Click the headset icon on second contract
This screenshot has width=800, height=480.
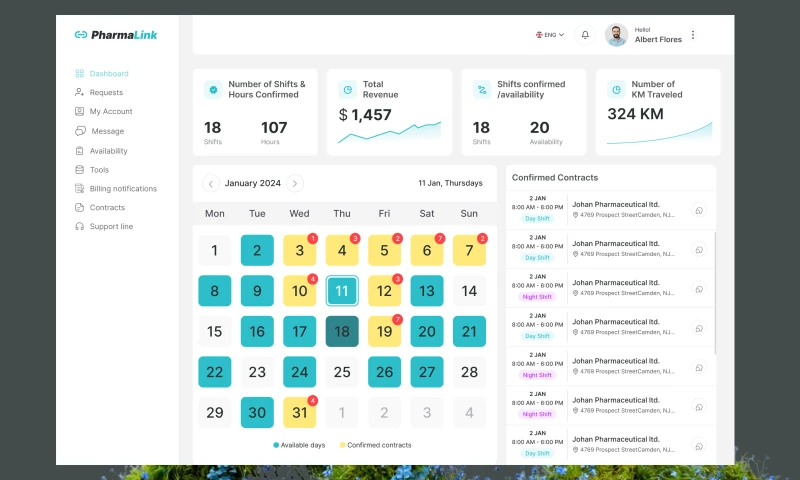pos(699,249)
